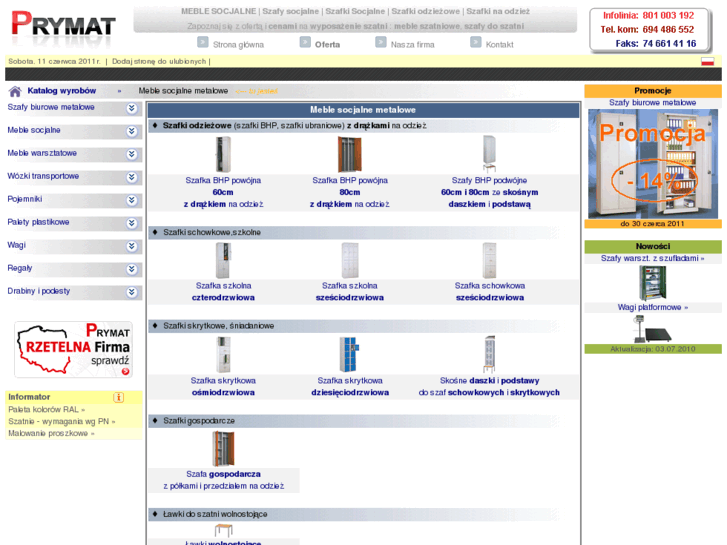Viewport: 727px width, 545px height.
Task: Expand the Drabiny i podesty menu chevron
Action: coord(132,292)
